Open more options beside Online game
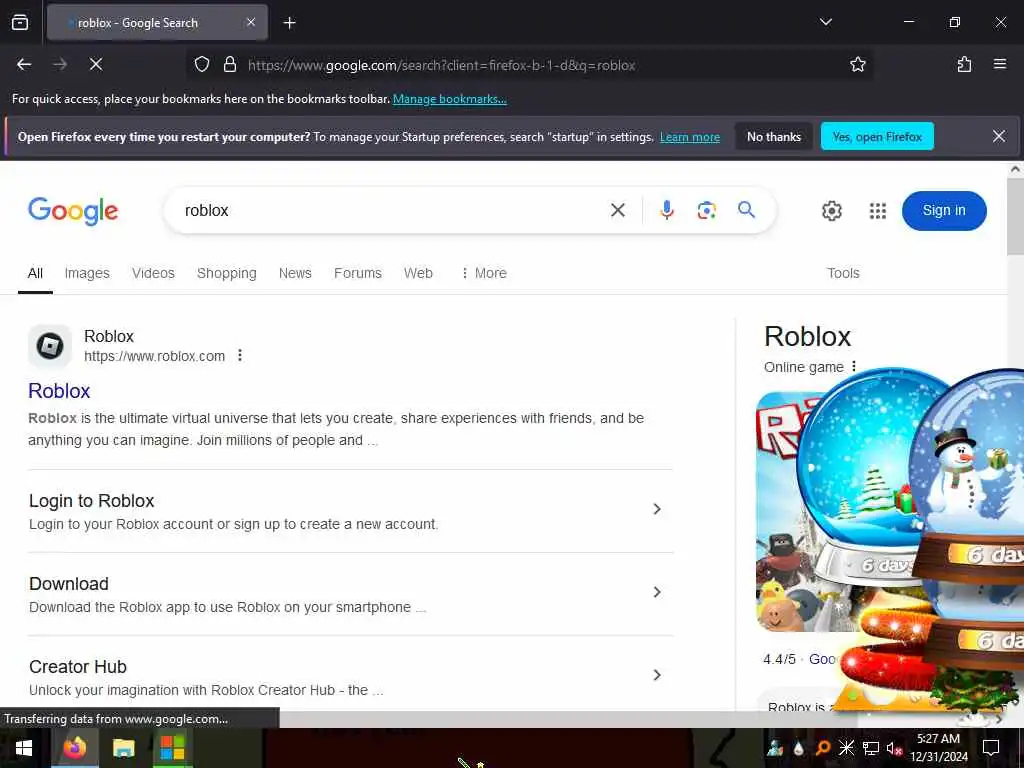Screen dimensions: 1024x768 pos(854,366)
